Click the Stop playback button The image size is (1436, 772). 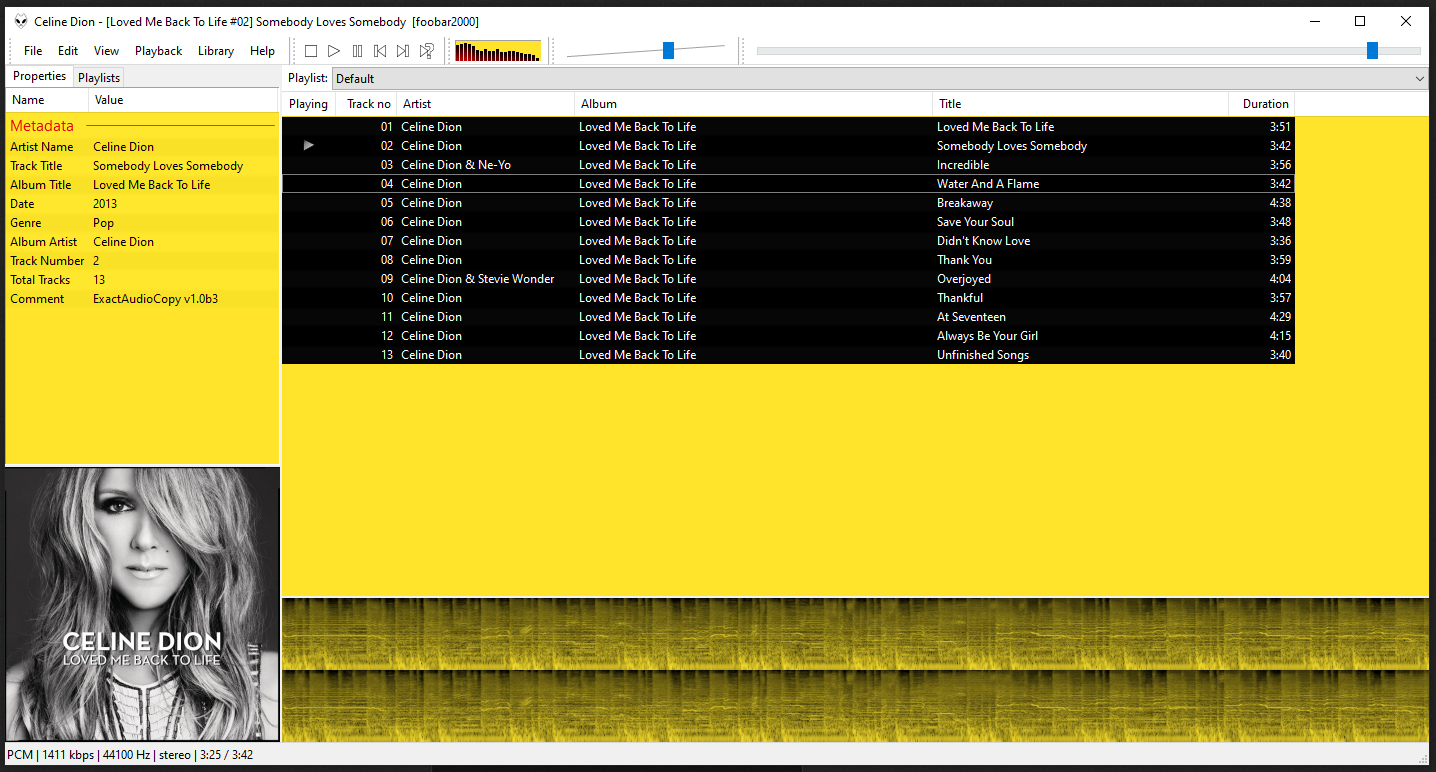311,51
